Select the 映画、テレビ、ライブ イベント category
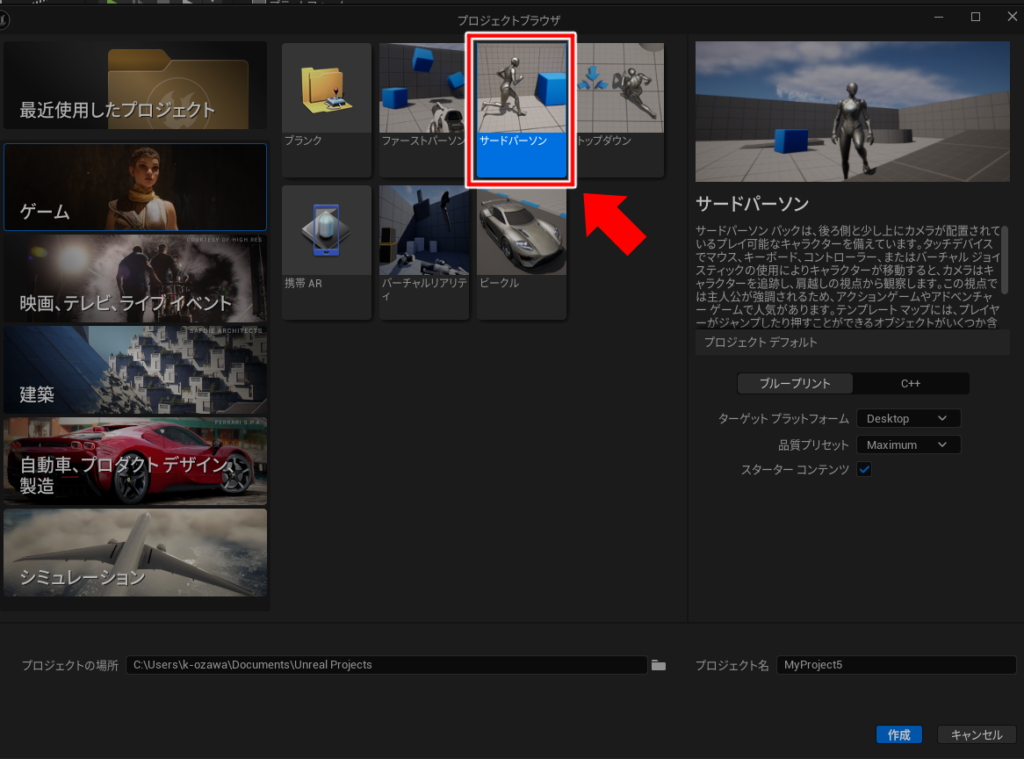 (x=135, y=279)
